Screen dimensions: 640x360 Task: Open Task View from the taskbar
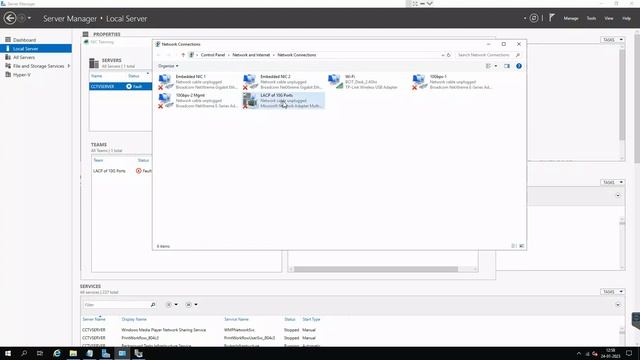tap(40, 353)
